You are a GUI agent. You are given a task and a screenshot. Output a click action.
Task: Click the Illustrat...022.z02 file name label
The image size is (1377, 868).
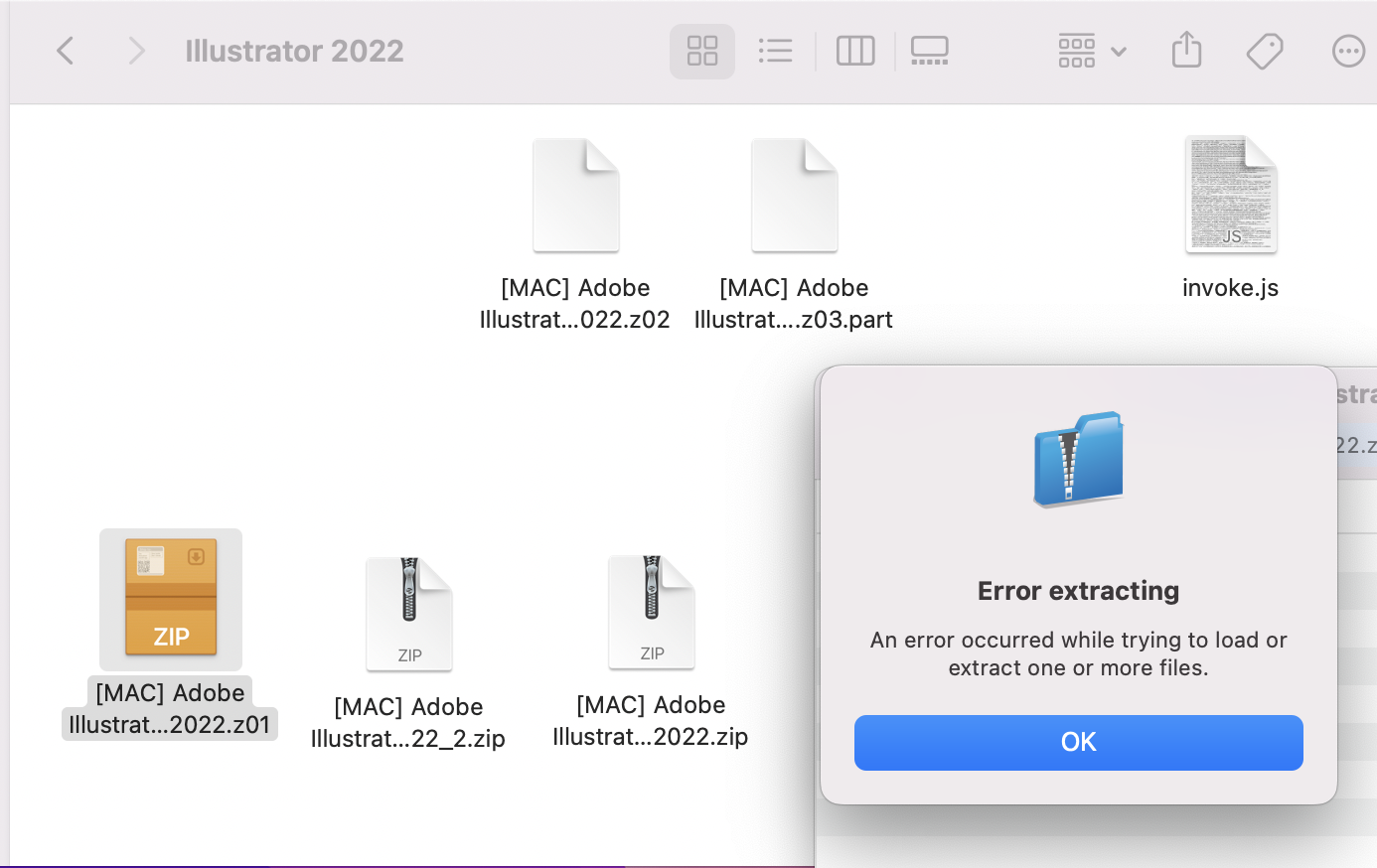pos(575,304)
